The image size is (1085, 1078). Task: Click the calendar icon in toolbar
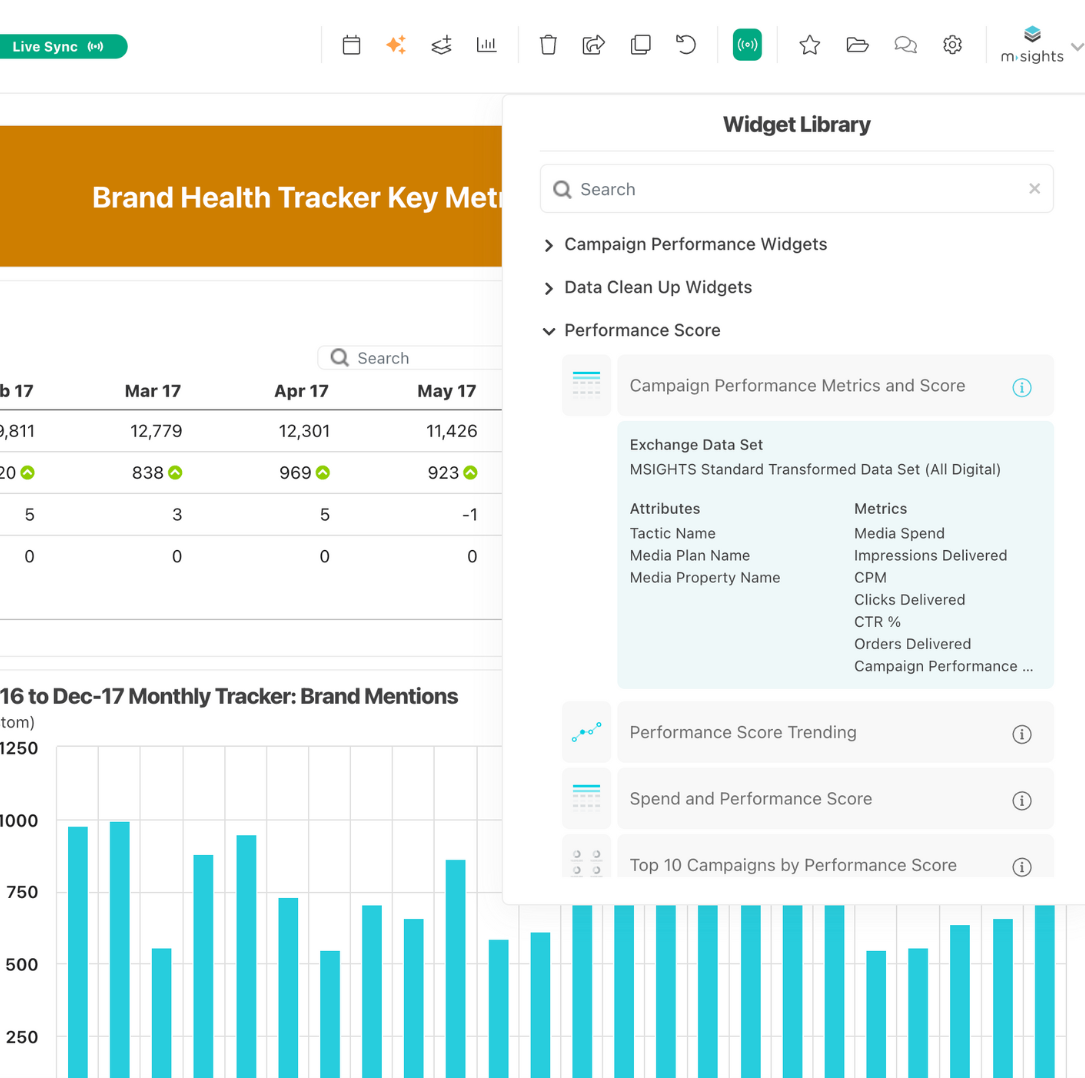tap(351, 45)
